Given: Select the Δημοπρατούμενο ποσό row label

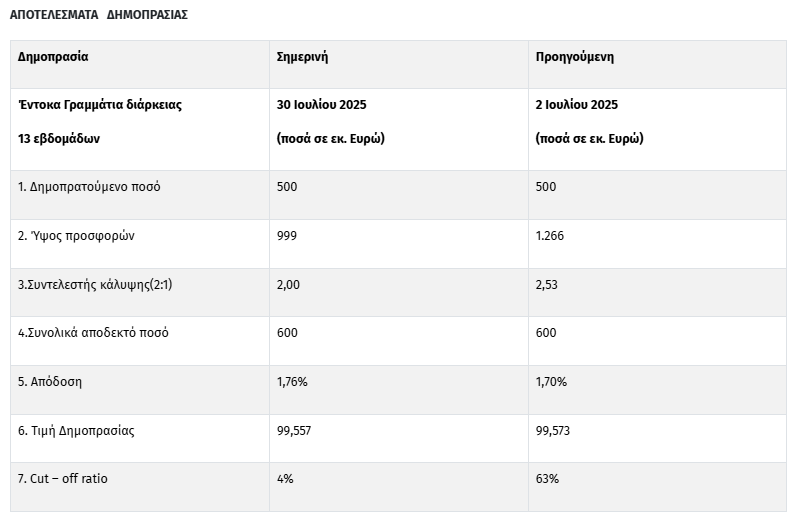Looking at the screenshot, I should pos(89,187).
